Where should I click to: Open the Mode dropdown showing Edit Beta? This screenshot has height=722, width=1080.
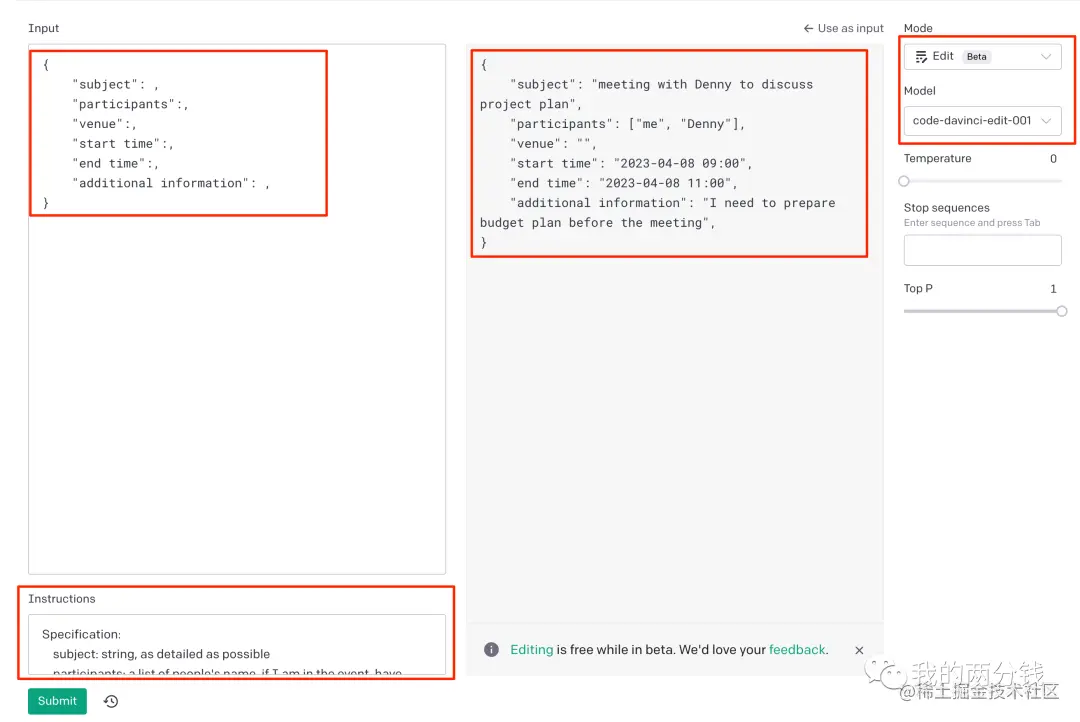(x=982, y=56)
